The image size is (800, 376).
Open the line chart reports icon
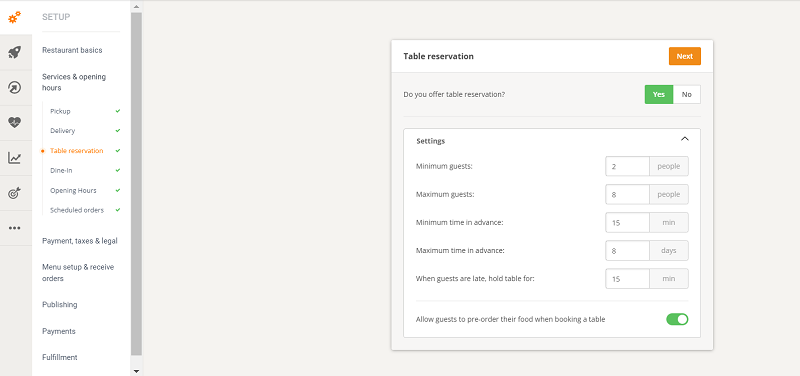click(x=15, y=158)
